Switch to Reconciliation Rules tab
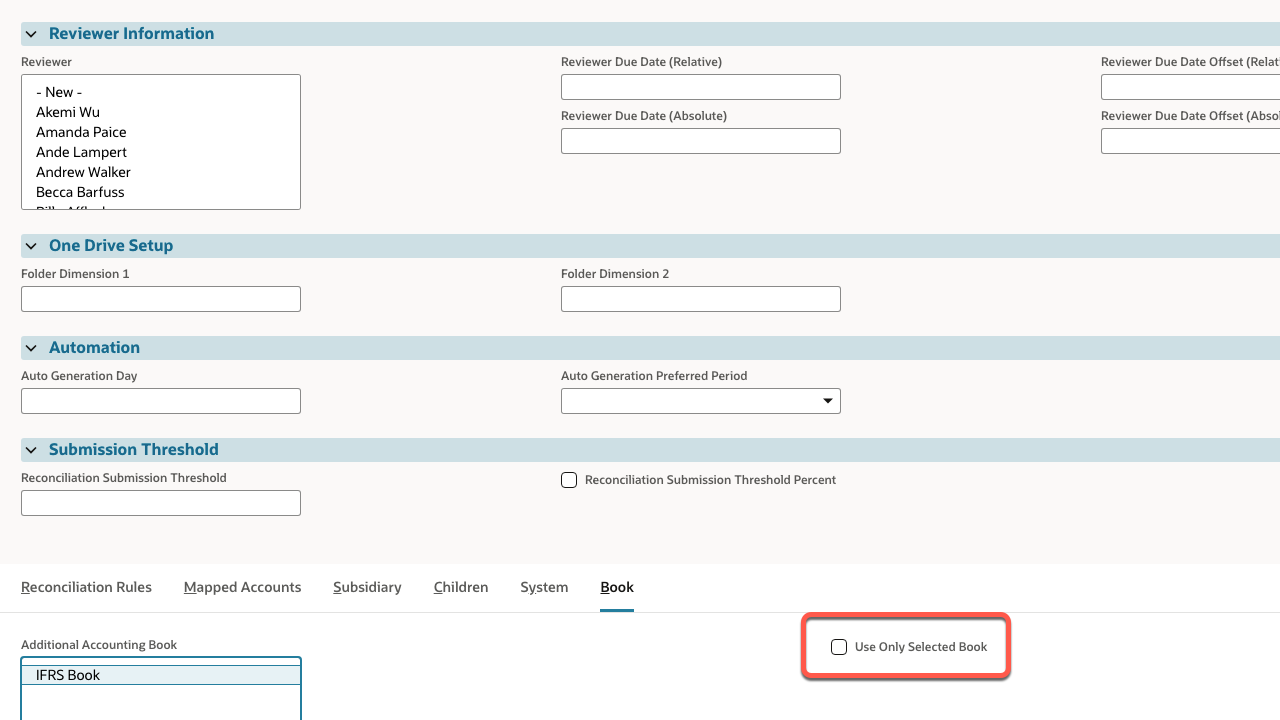 click(x=86, y=587)
